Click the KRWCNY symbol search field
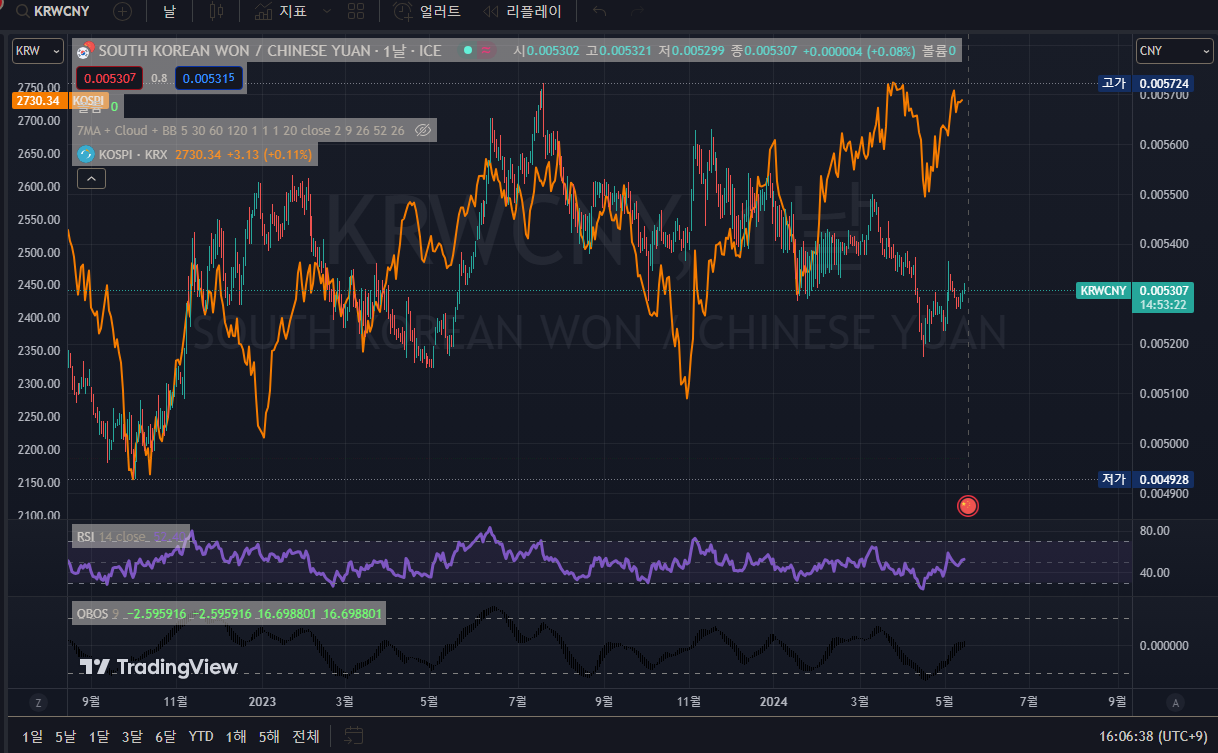Viewport: 1218px width, 753px height. (60, 12)
